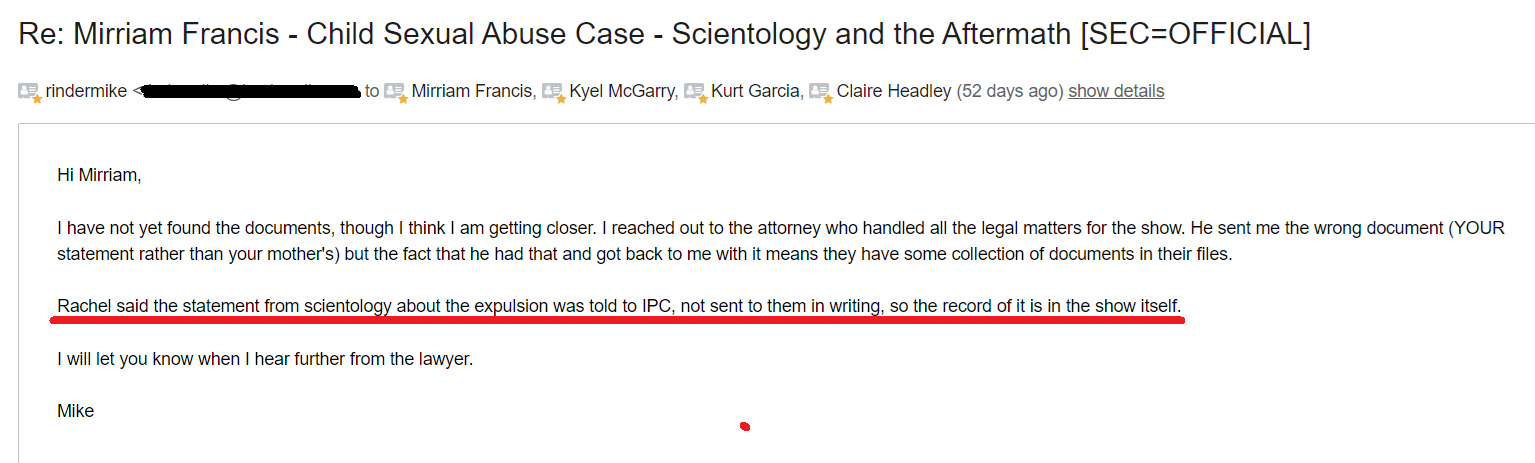
Task: Click the contact icon before Kurt Garcia
Action: coord(696,92)
